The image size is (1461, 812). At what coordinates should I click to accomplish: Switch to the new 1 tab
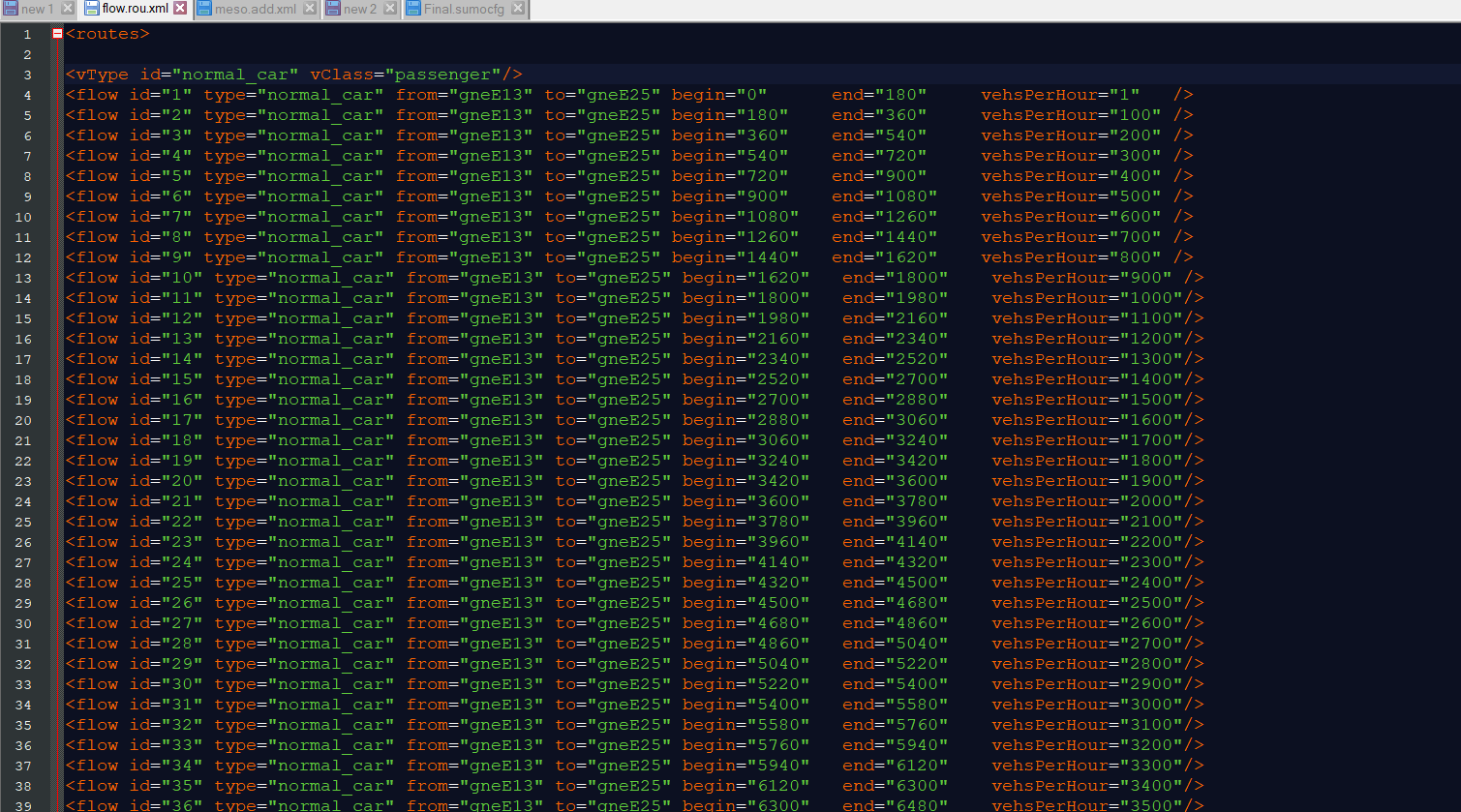[x=37, y=9]
